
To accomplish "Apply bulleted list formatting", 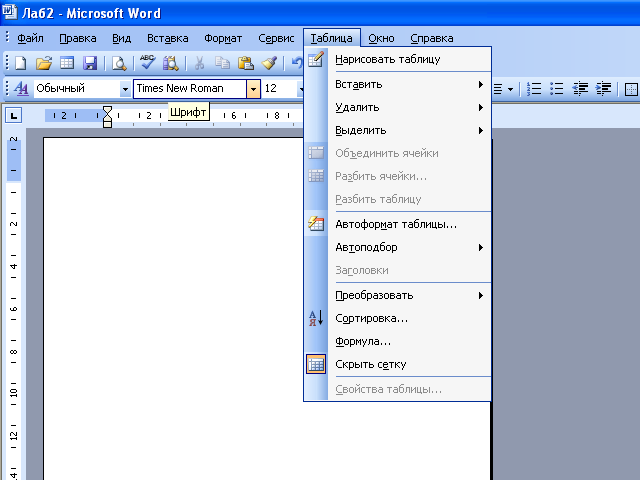I will [x=557, y=88].
